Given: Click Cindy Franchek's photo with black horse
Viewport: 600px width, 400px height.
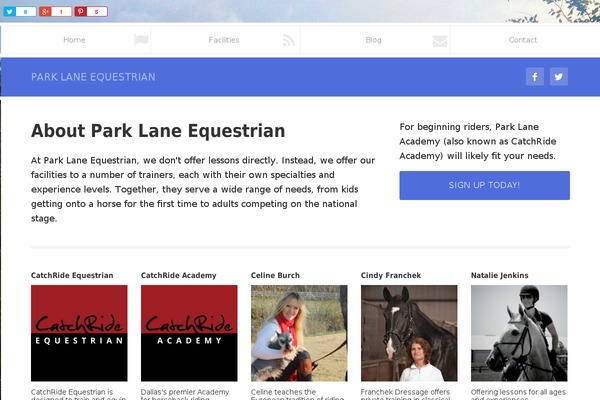Looking at the screenshot, I should (409, 333).
